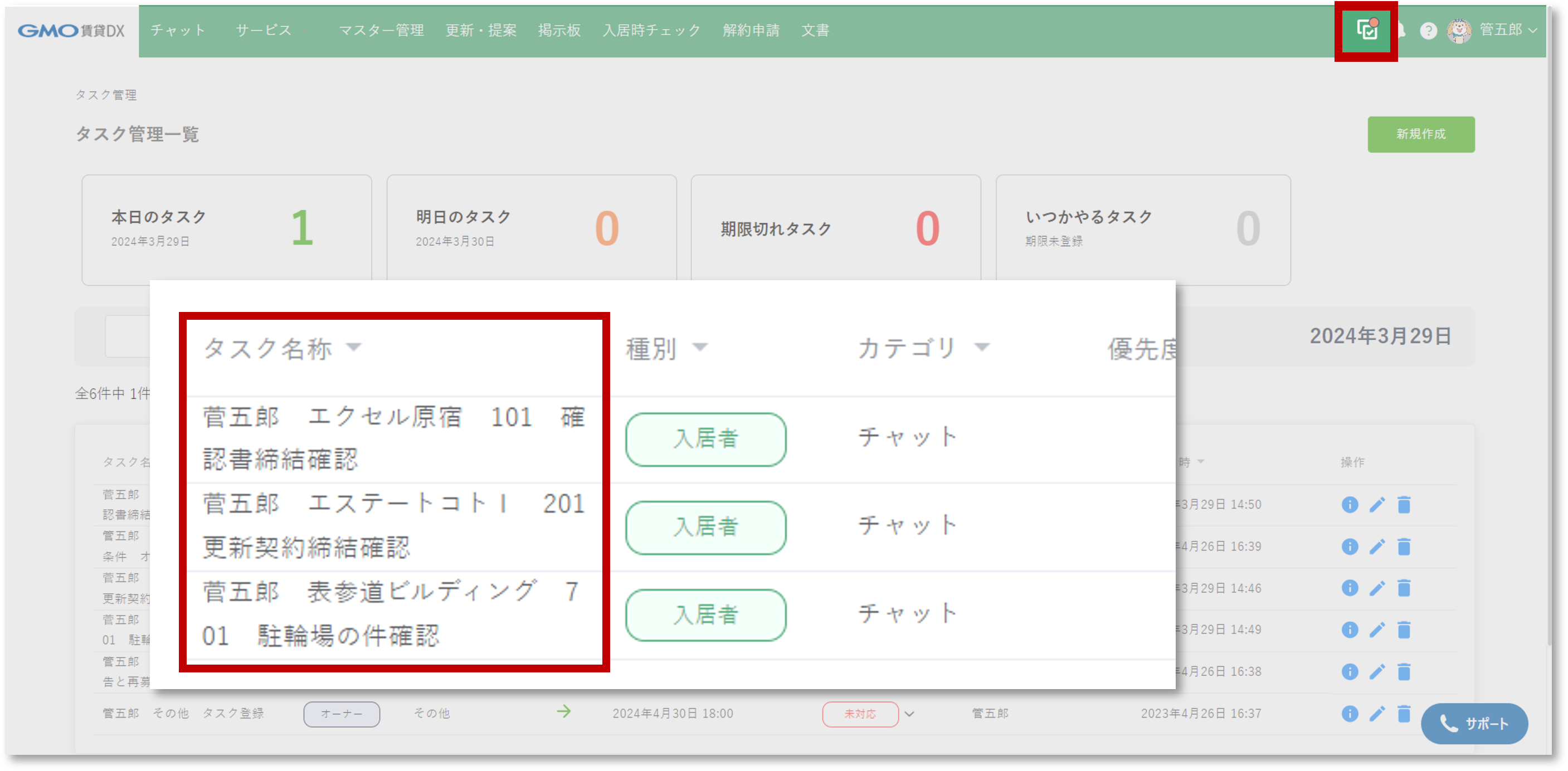
Task: Open the notification bell icon
Action: click(x=1401, y=30)
